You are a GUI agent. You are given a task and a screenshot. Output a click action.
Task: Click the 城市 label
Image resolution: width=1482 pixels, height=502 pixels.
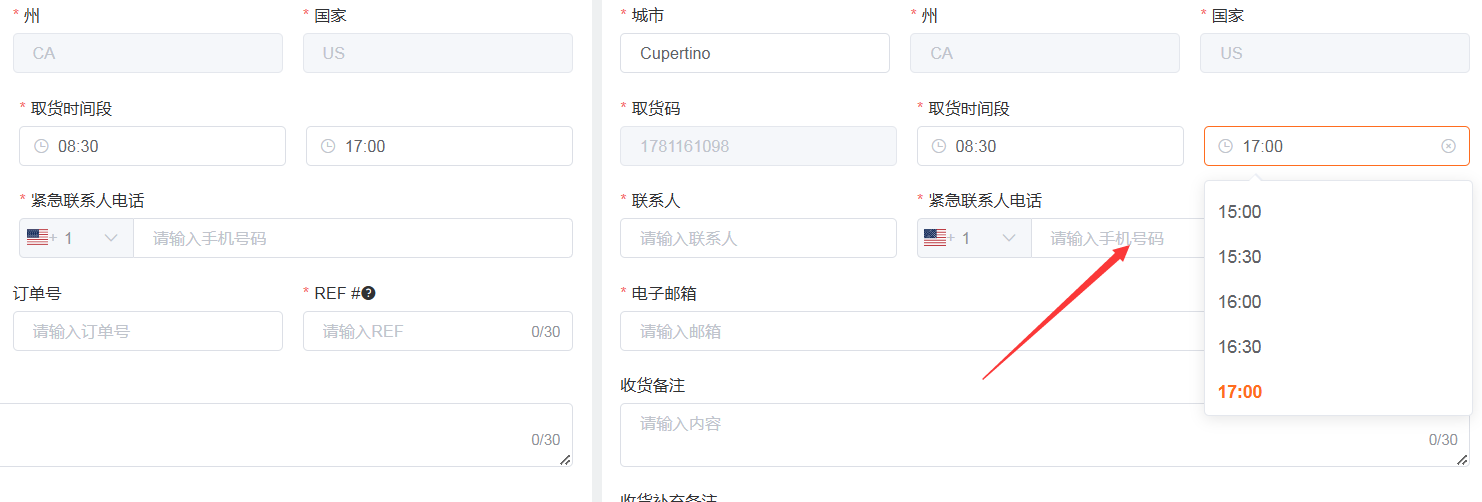648,15
